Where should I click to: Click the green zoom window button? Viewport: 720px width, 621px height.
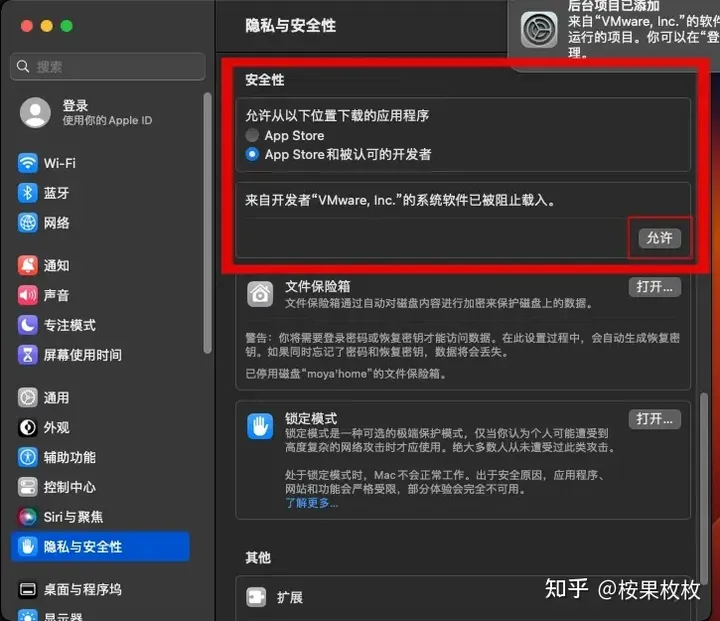[x=67, y=26]
